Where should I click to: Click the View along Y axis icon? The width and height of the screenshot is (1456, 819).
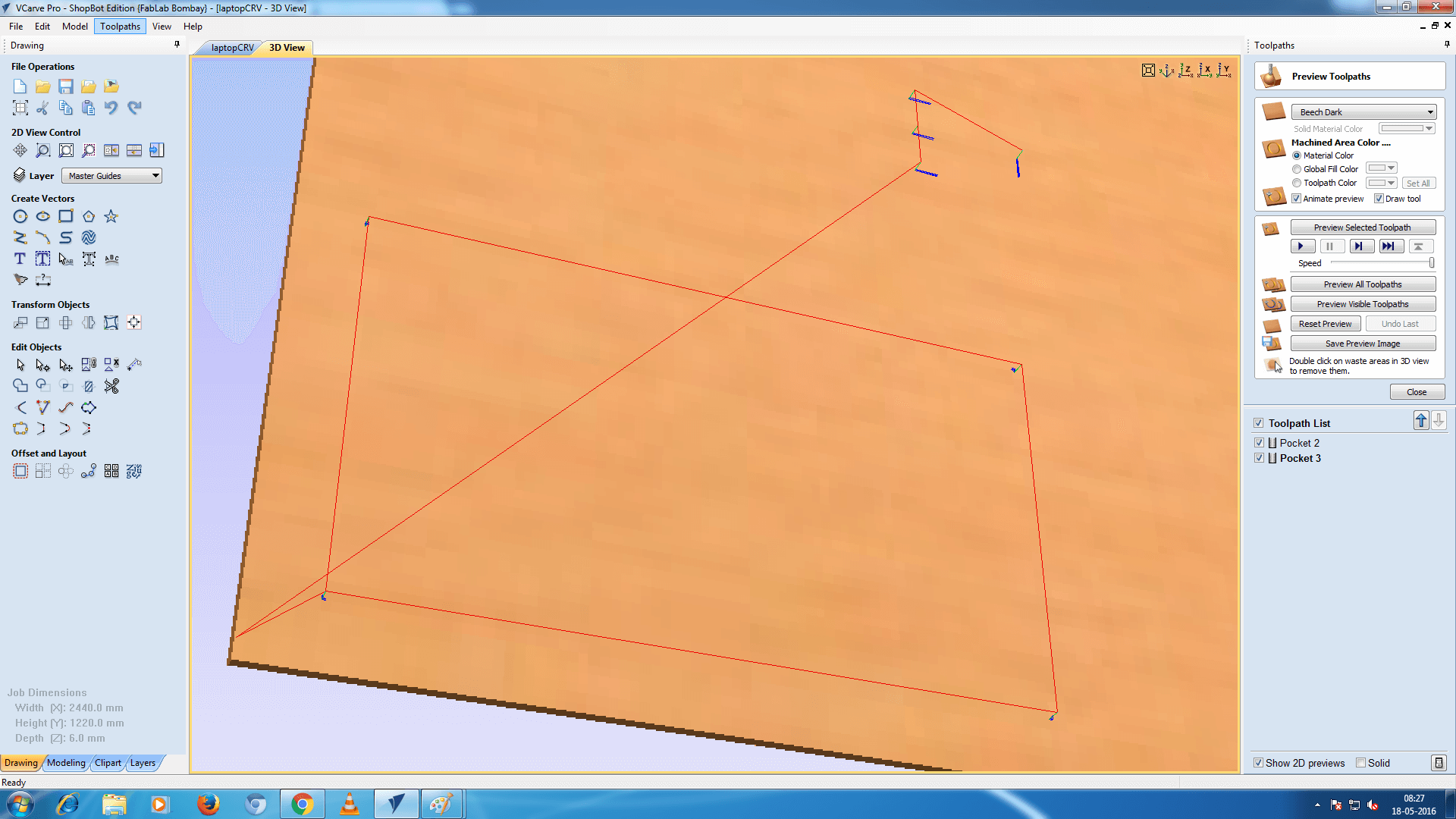pyautogui.click(x=1224, y=71)
